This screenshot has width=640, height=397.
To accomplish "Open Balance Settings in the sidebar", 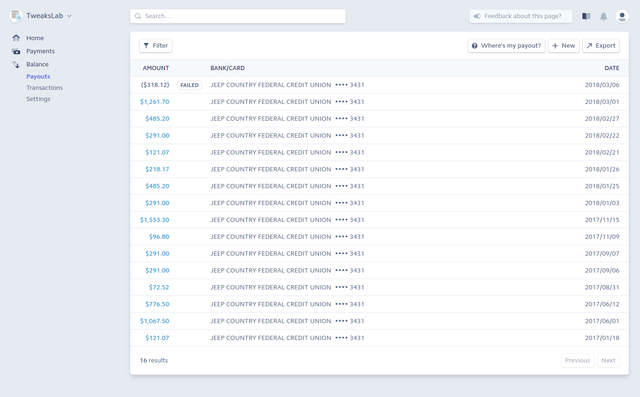I will pos(38,99).
